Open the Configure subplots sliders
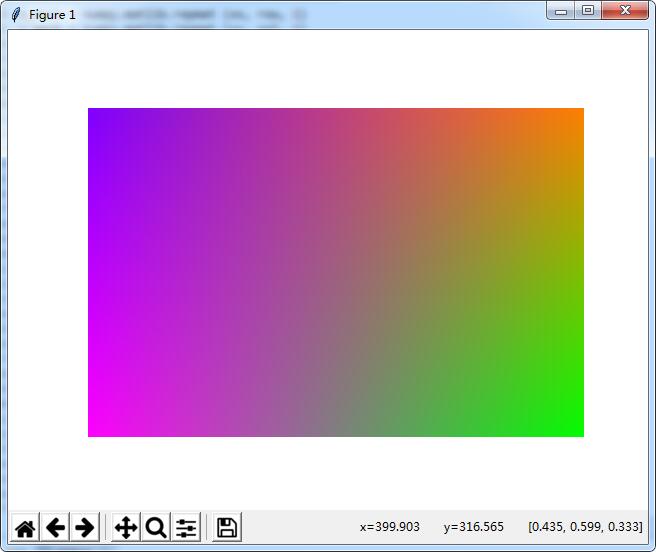Viewport: 656px width, 552px height. click(186, 527)
